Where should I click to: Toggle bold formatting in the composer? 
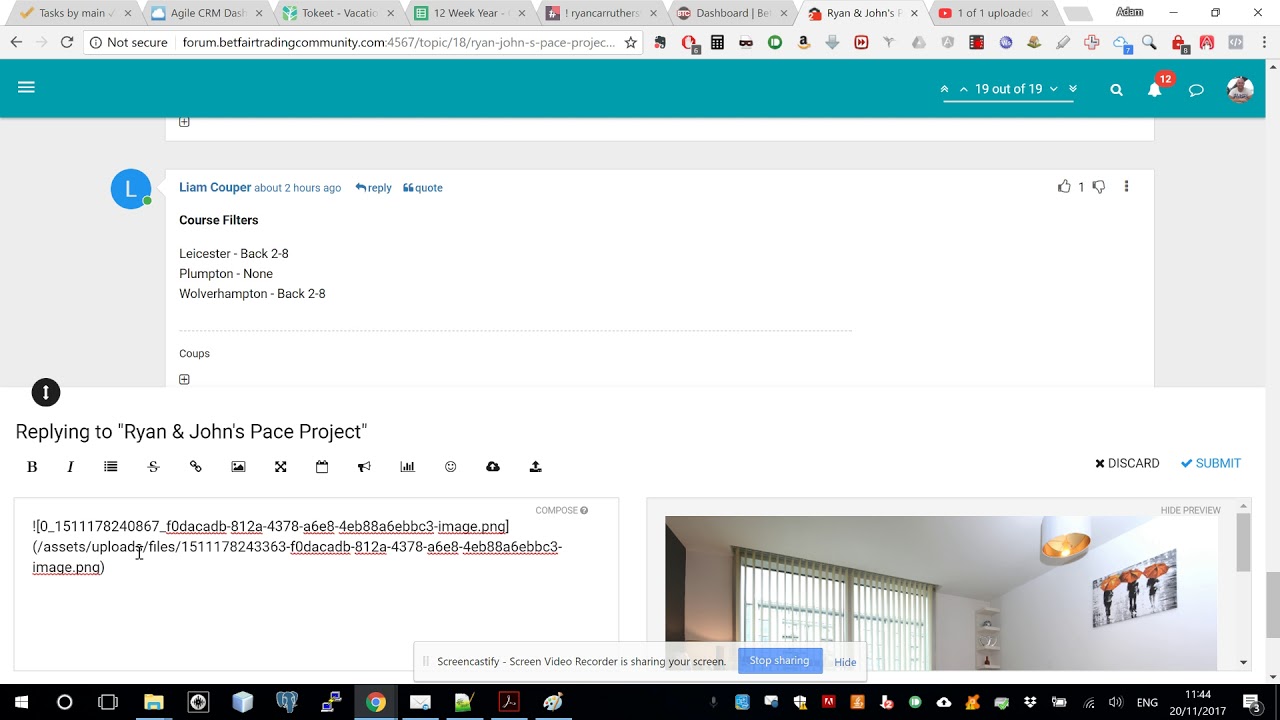[32, 466]
